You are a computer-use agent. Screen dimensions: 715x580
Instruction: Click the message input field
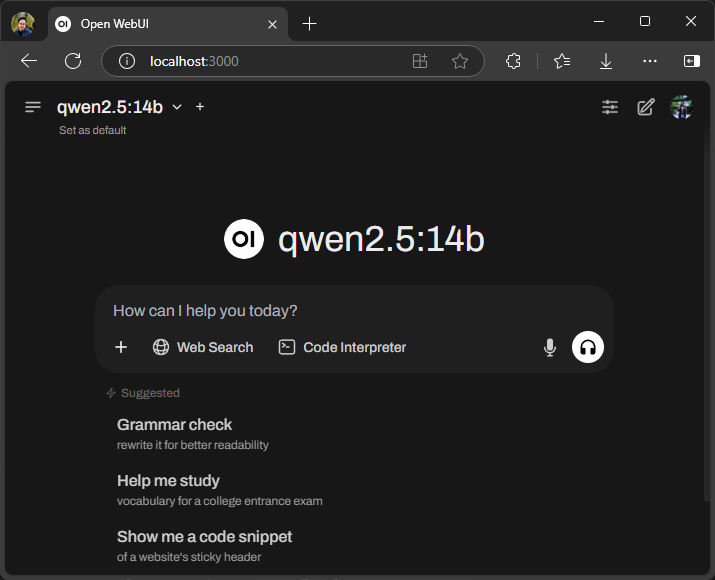(x=354, y=311)
